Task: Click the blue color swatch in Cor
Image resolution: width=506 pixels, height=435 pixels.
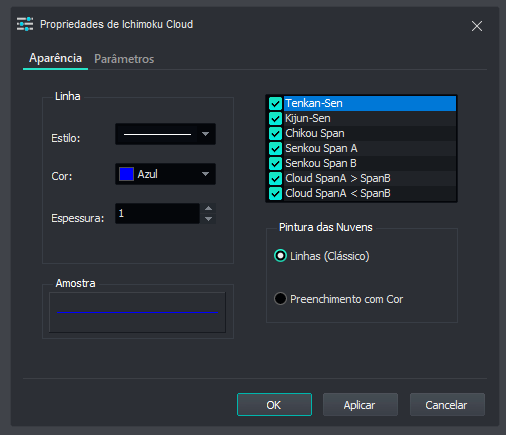Action: click(126, 174)
